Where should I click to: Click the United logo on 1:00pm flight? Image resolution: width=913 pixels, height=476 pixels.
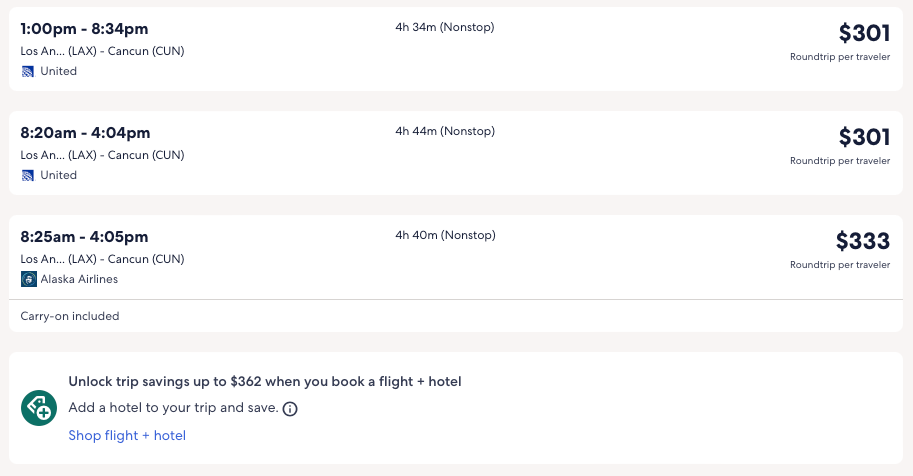click(x=28, y=71)
